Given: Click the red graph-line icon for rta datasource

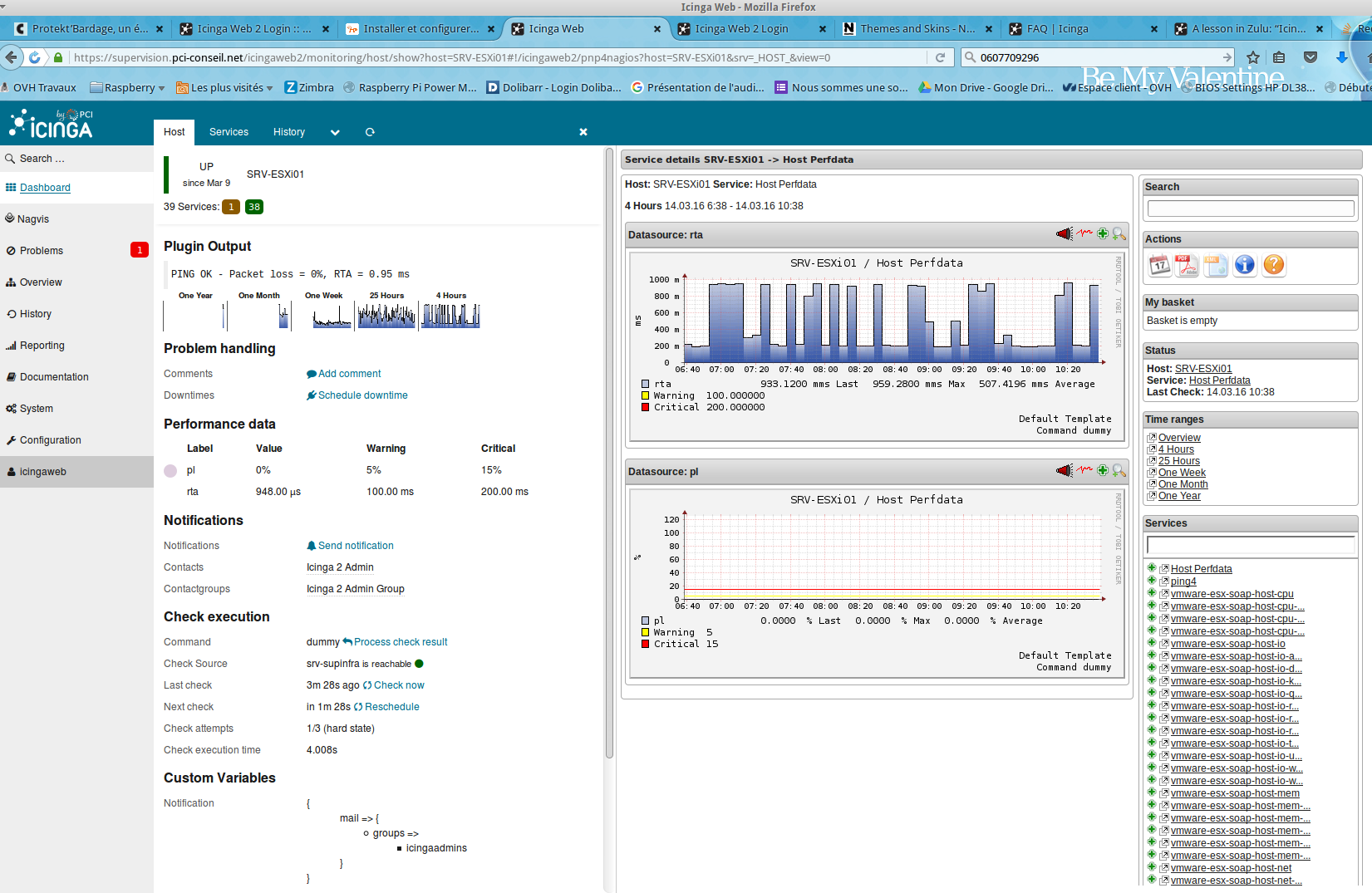Looking at the screenshot, I should 1084,234.
